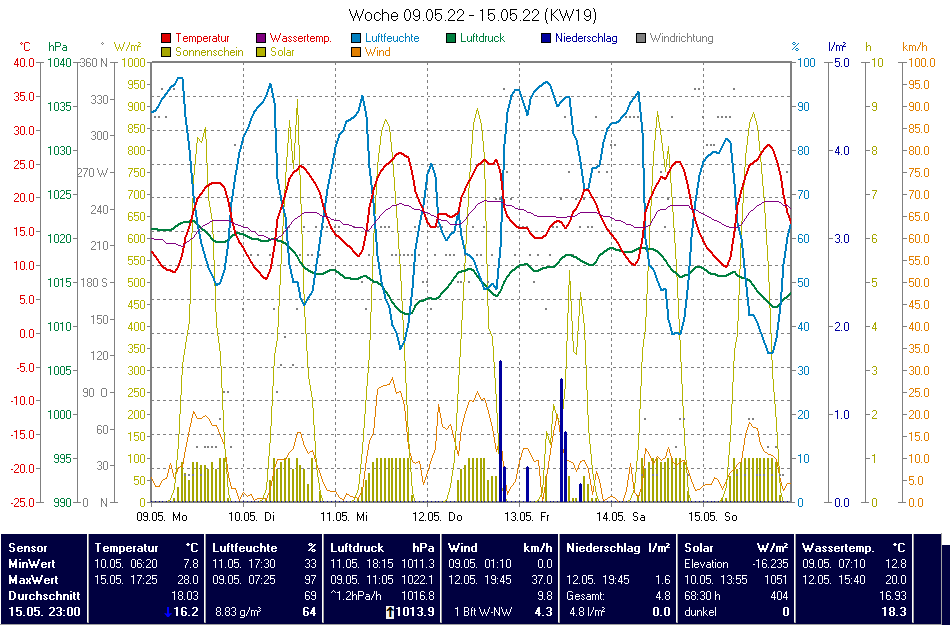This screenshot has width=950, height=625.
Task: Click the '10.05. Di' date axis label
Action: coord(251,517)
